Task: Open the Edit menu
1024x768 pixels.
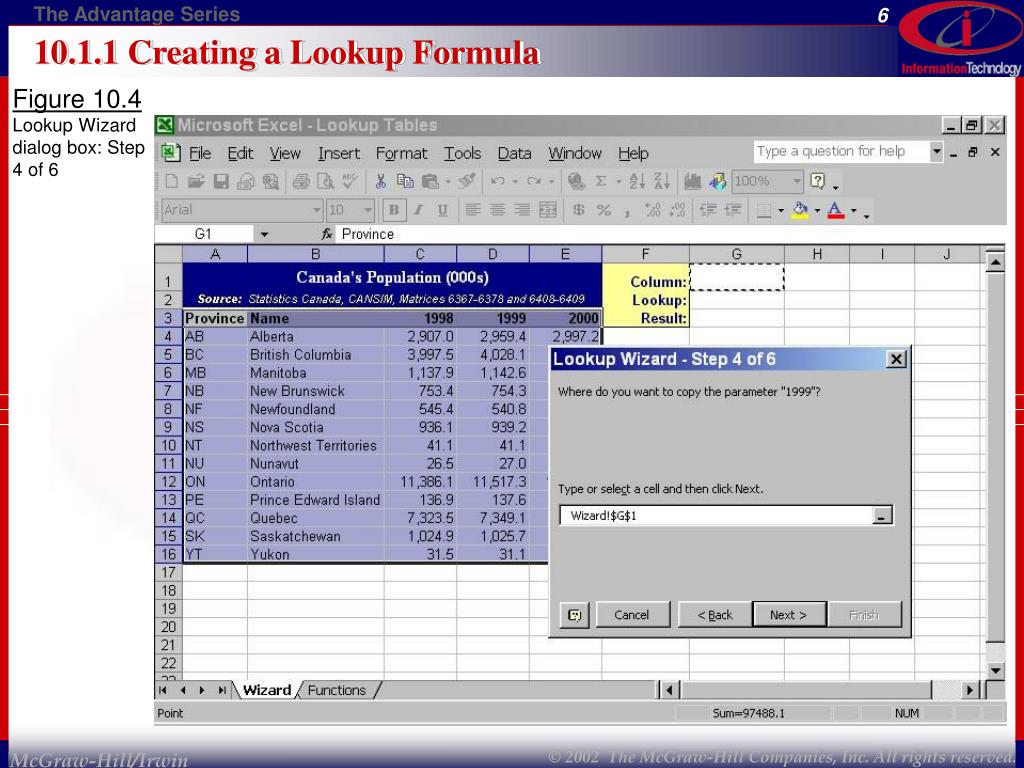Action: click(x=240, y=153)
